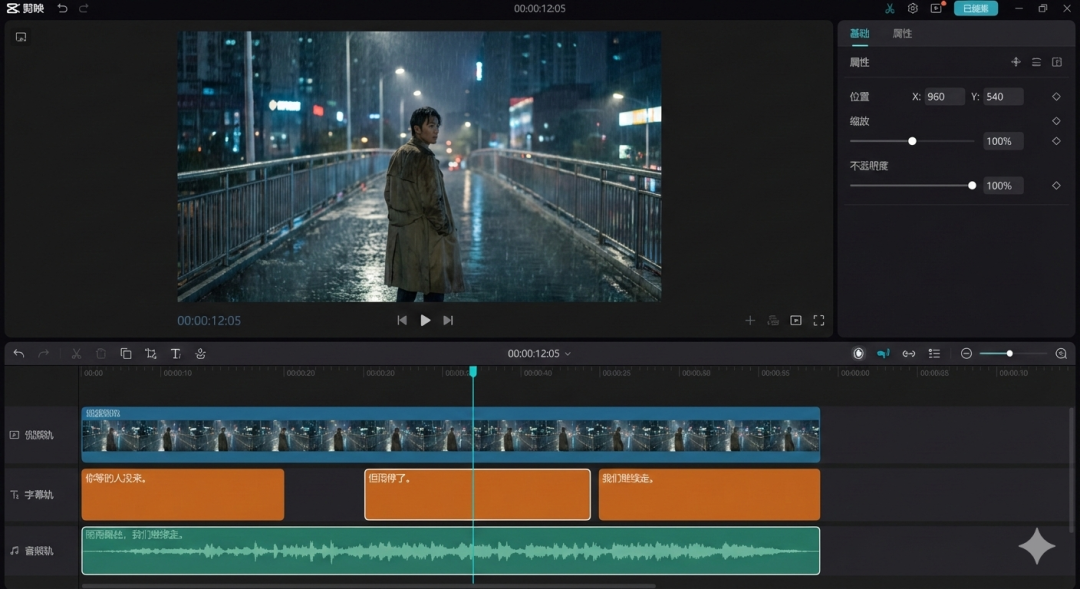Click the text tool icon in timeline toolbar
Viewport: 1080px width, 589px height.
(x=175, y=354)
